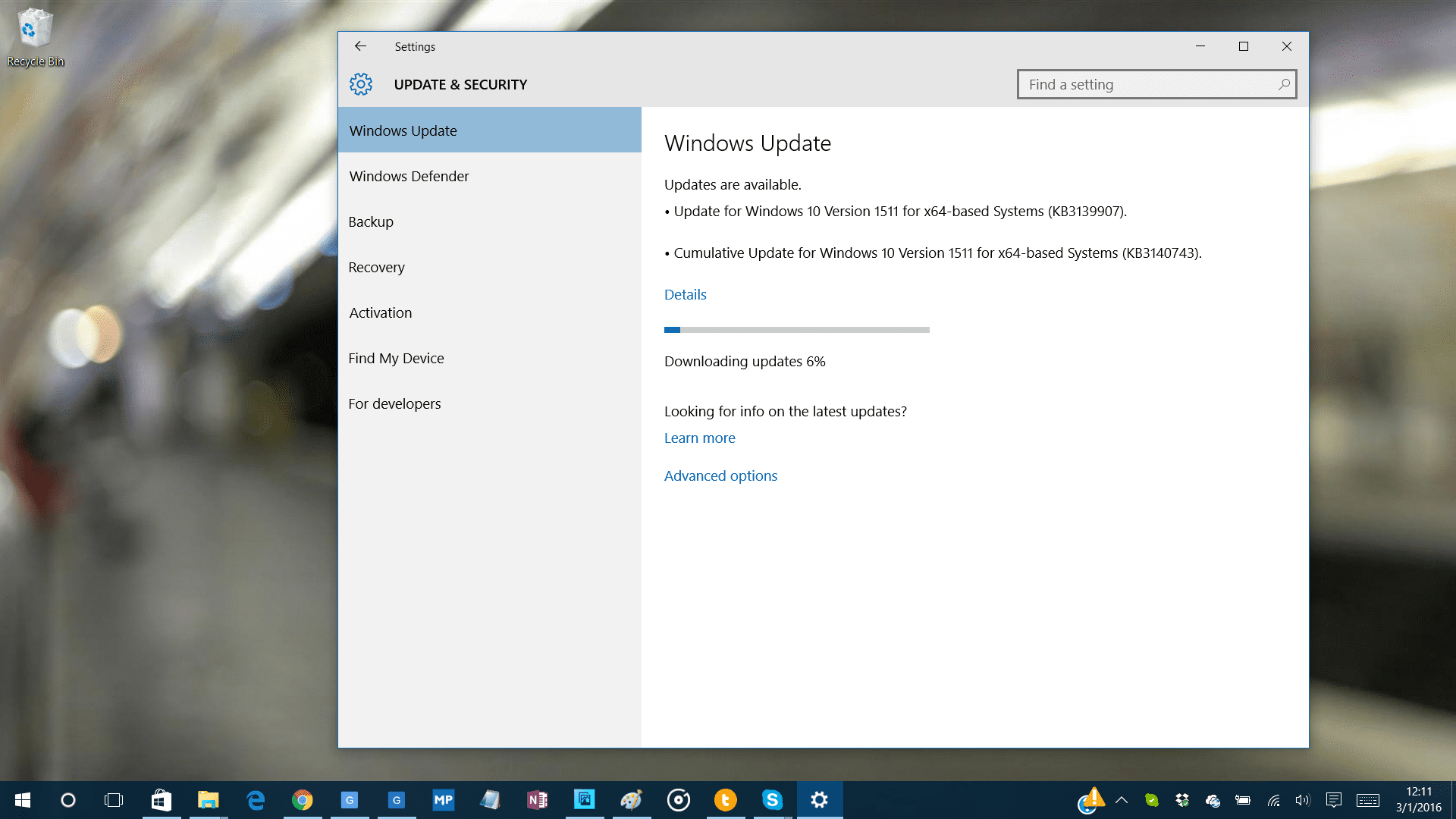This screenshot has height=819, width=1456.
Task: Go to For developers section
Action: pos(394,403)
